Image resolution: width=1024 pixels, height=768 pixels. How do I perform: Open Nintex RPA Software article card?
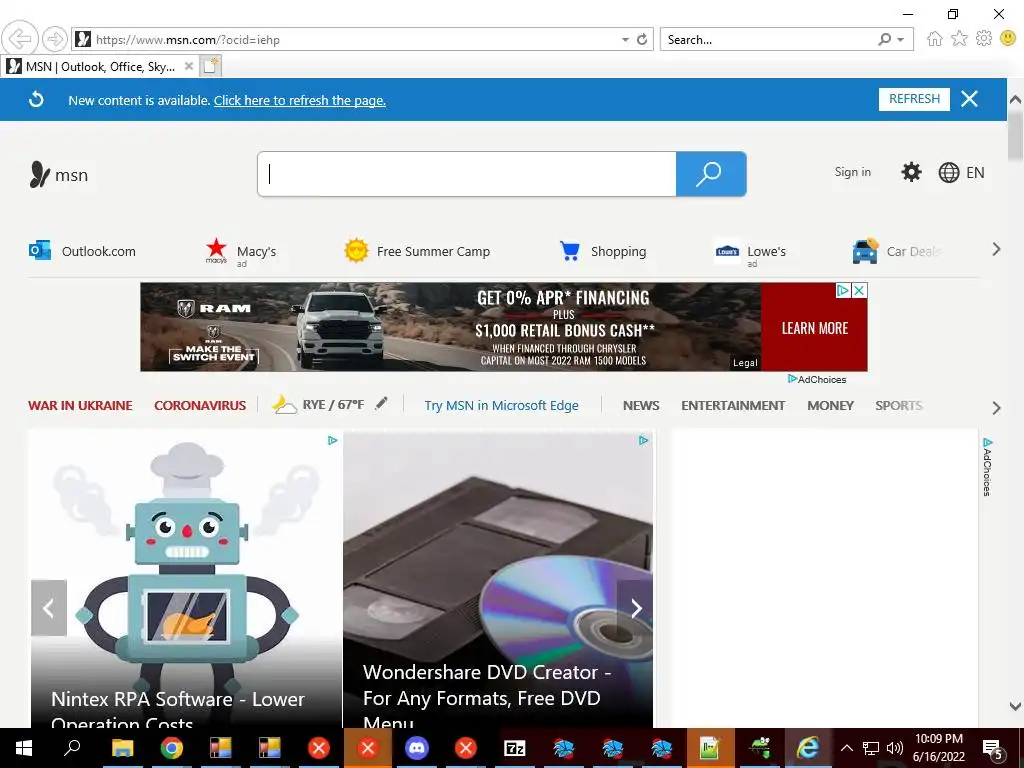(186, 579)
